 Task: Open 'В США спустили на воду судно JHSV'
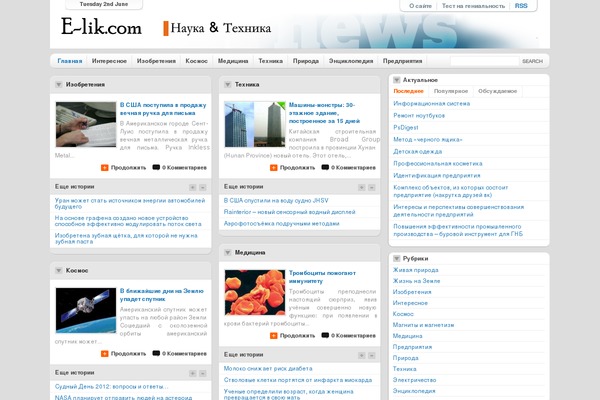pos(276,201)
